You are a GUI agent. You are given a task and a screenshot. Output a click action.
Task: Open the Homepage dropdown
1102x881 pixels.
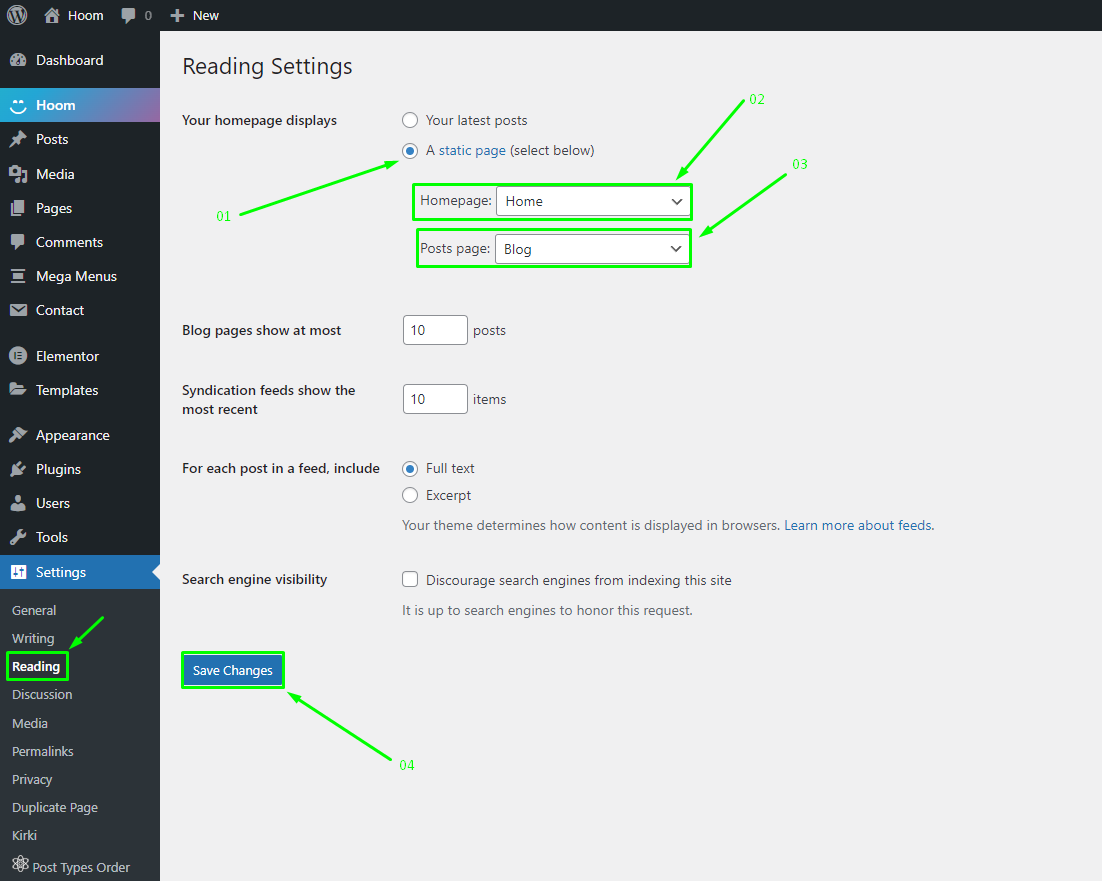(x=593, y=201)
